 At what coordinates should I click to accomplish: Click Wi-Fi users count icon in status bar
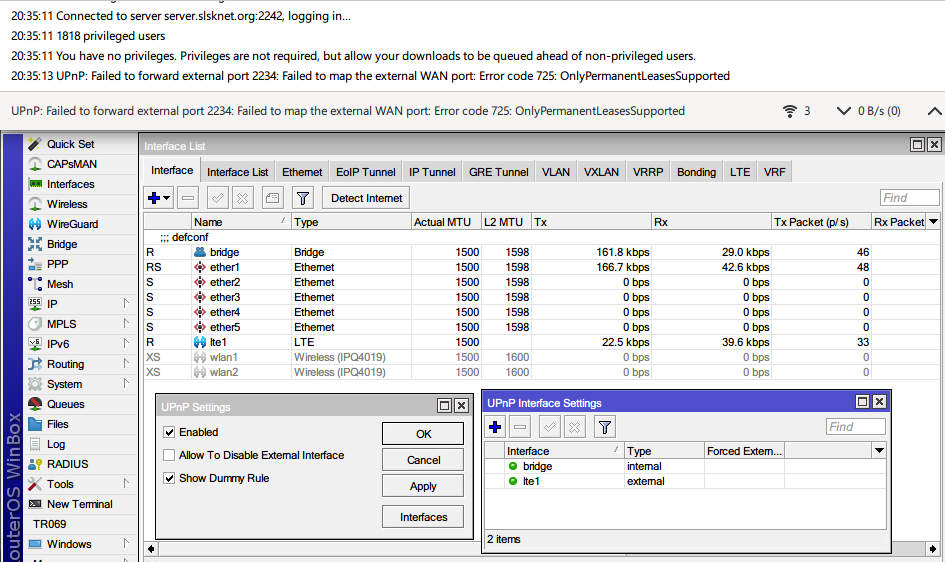(790, 111)
